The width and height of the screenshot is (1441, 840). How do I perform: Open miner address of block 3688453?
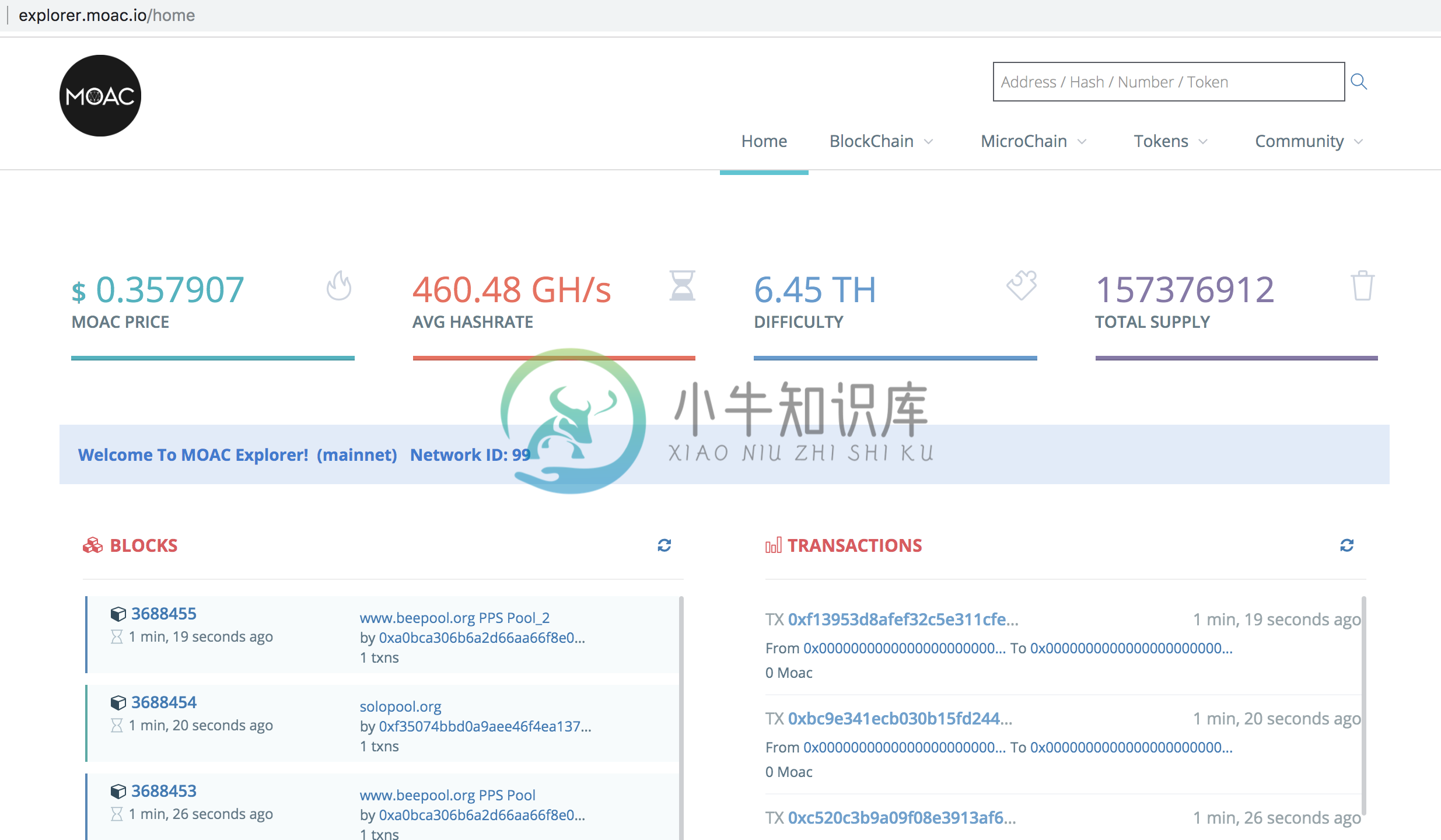pyautogui.click(x=482, y=815)
